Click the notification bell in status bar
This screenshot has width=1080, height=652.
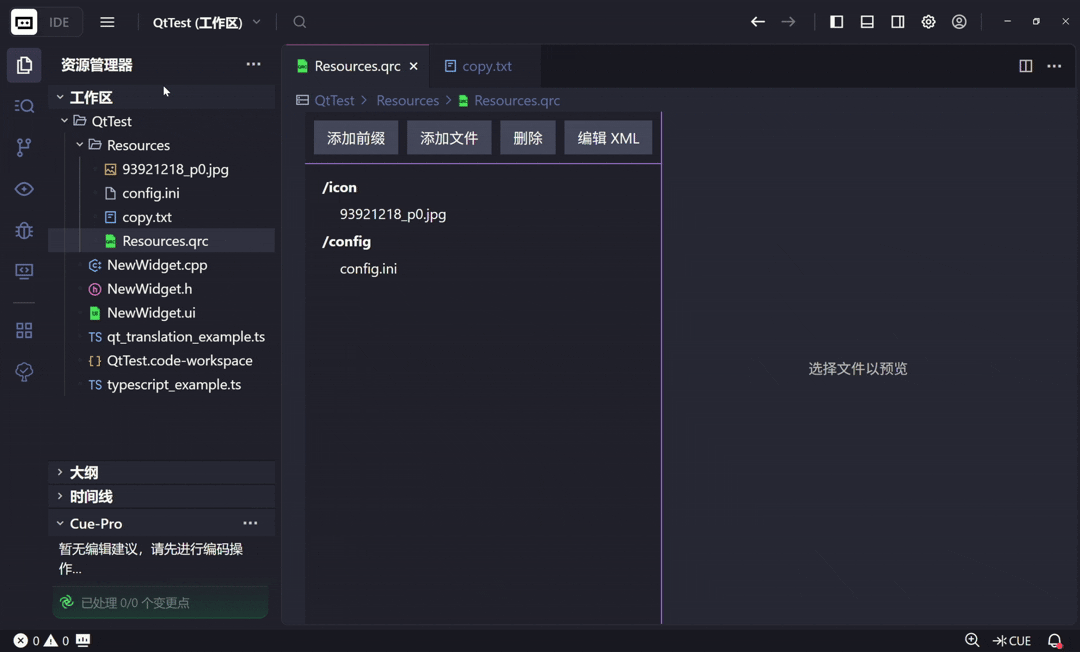[1054, 640]
